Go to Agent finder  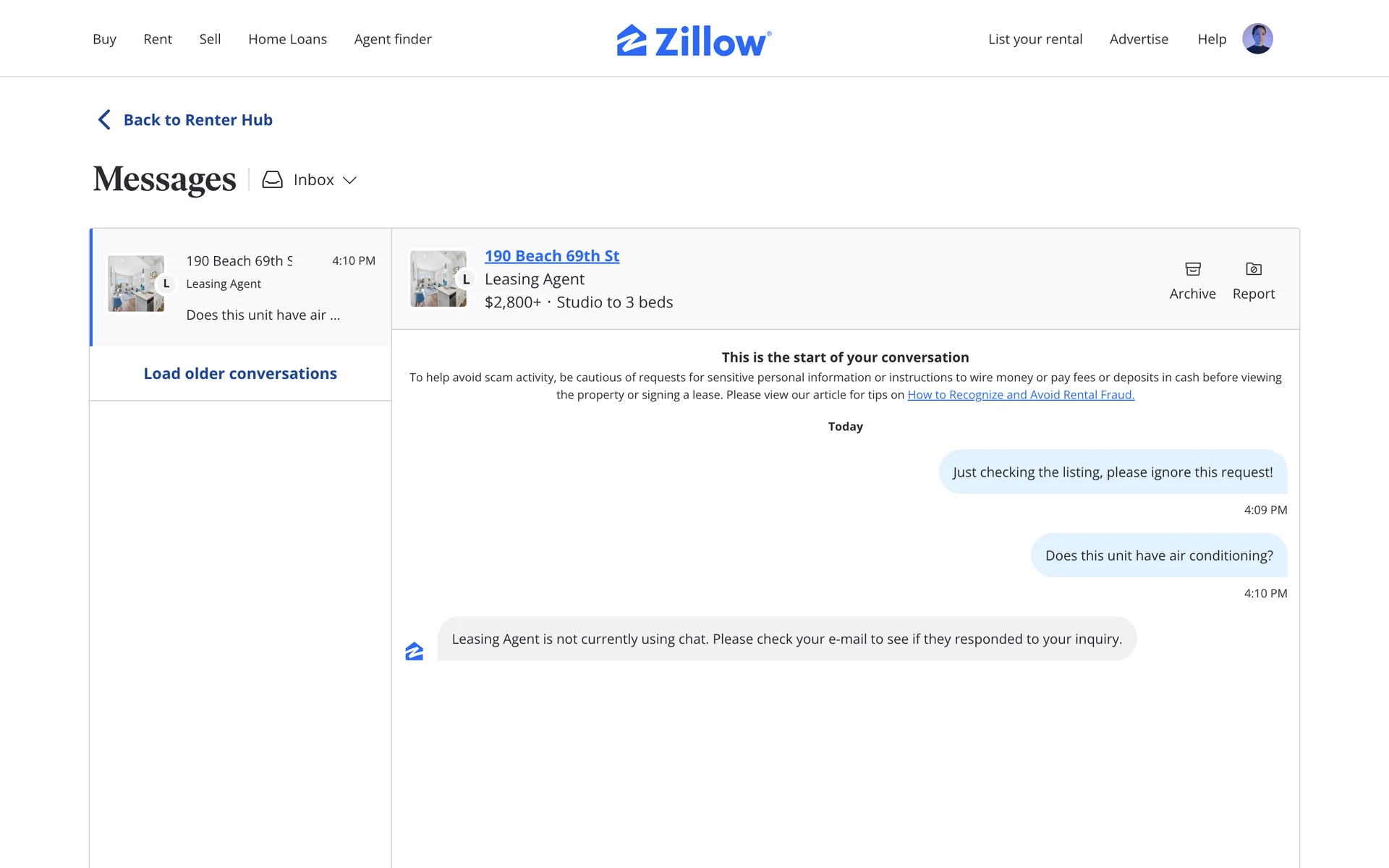click(x=393, y=39)
